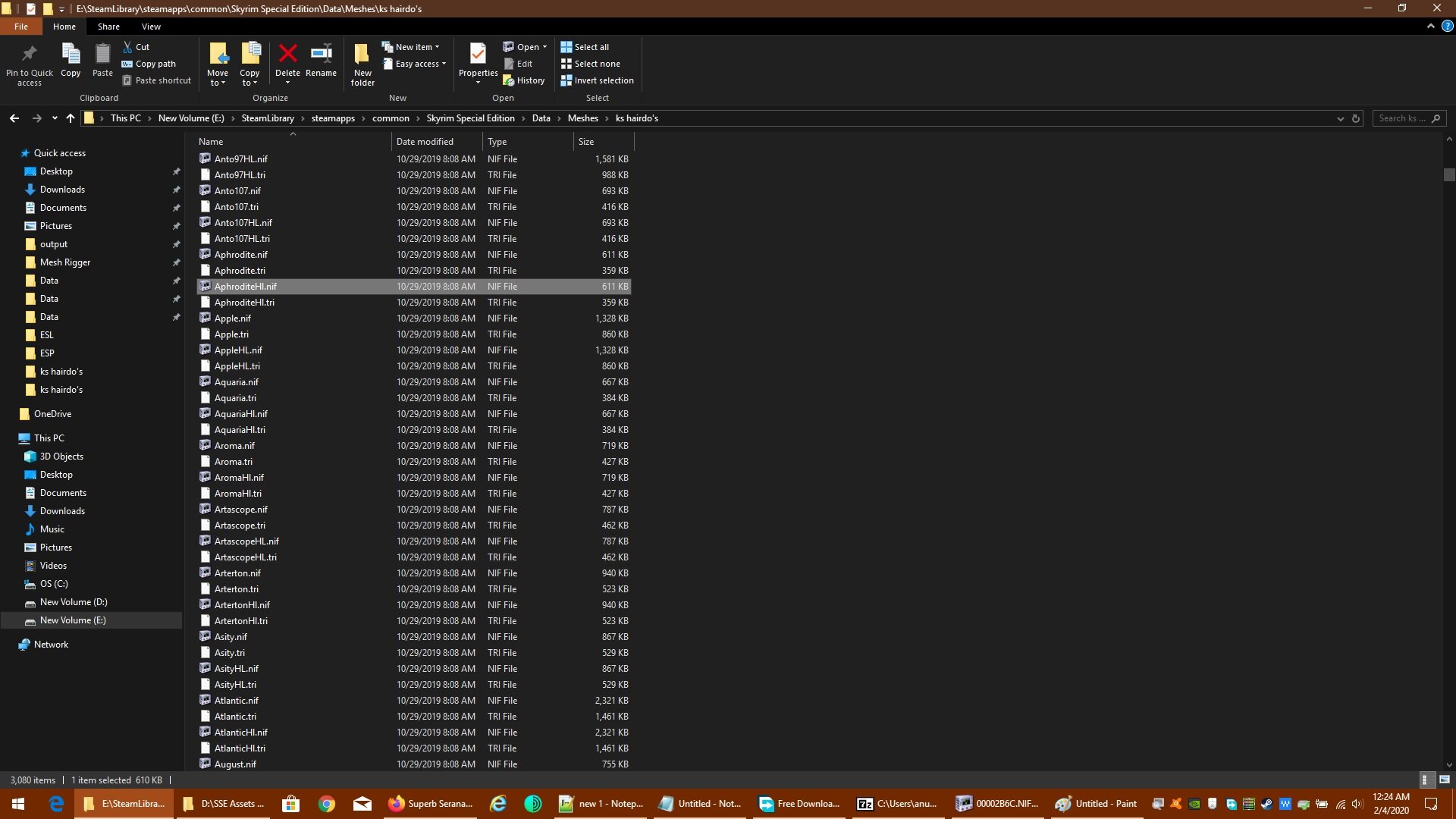Click the Pin to Quick access icon
Image resolution: width=1456 pixels, height=819 pixels.
click(30, 54)
